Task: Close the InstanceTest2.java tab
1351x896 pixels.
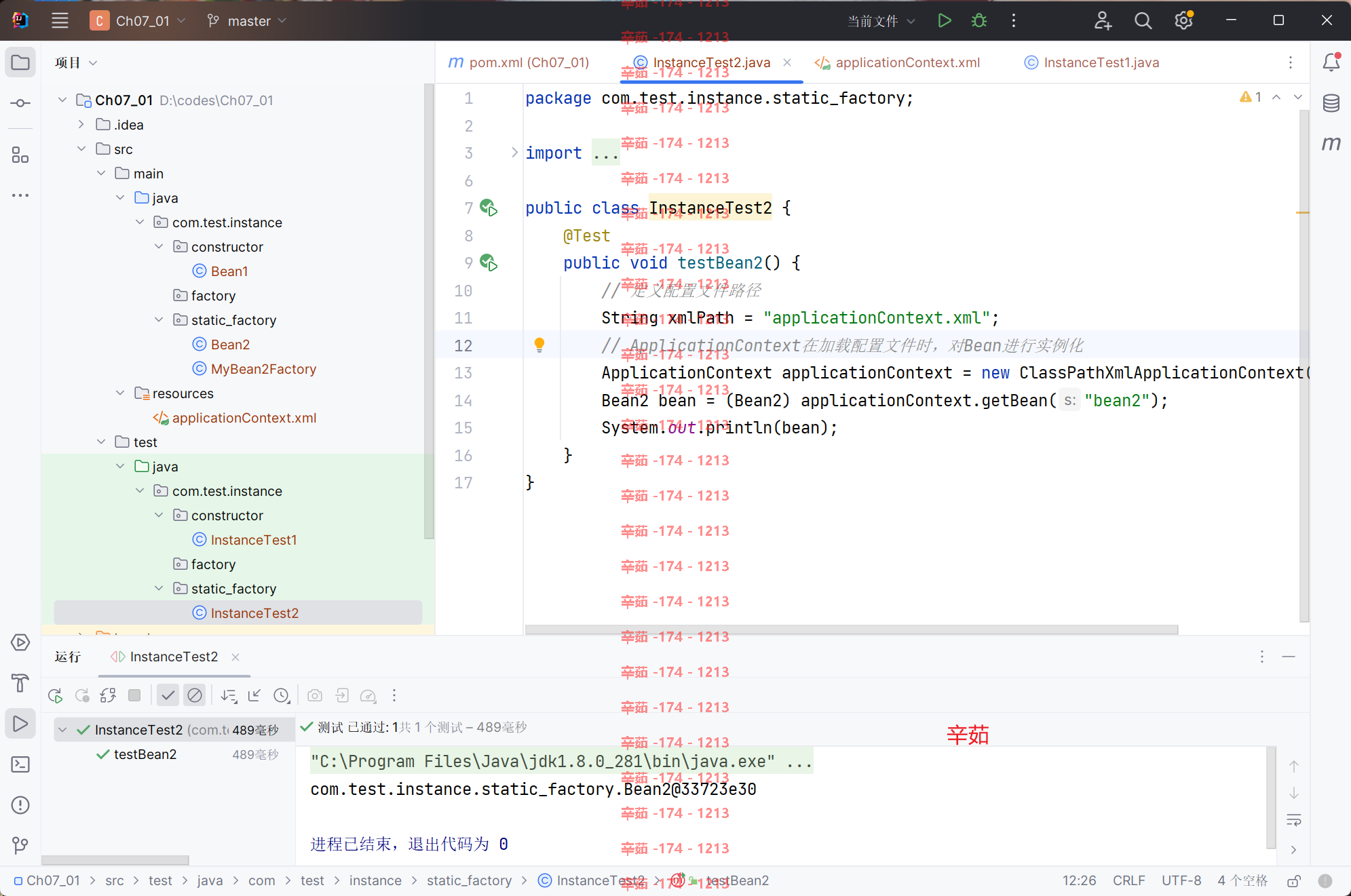Action: [787, 62]
